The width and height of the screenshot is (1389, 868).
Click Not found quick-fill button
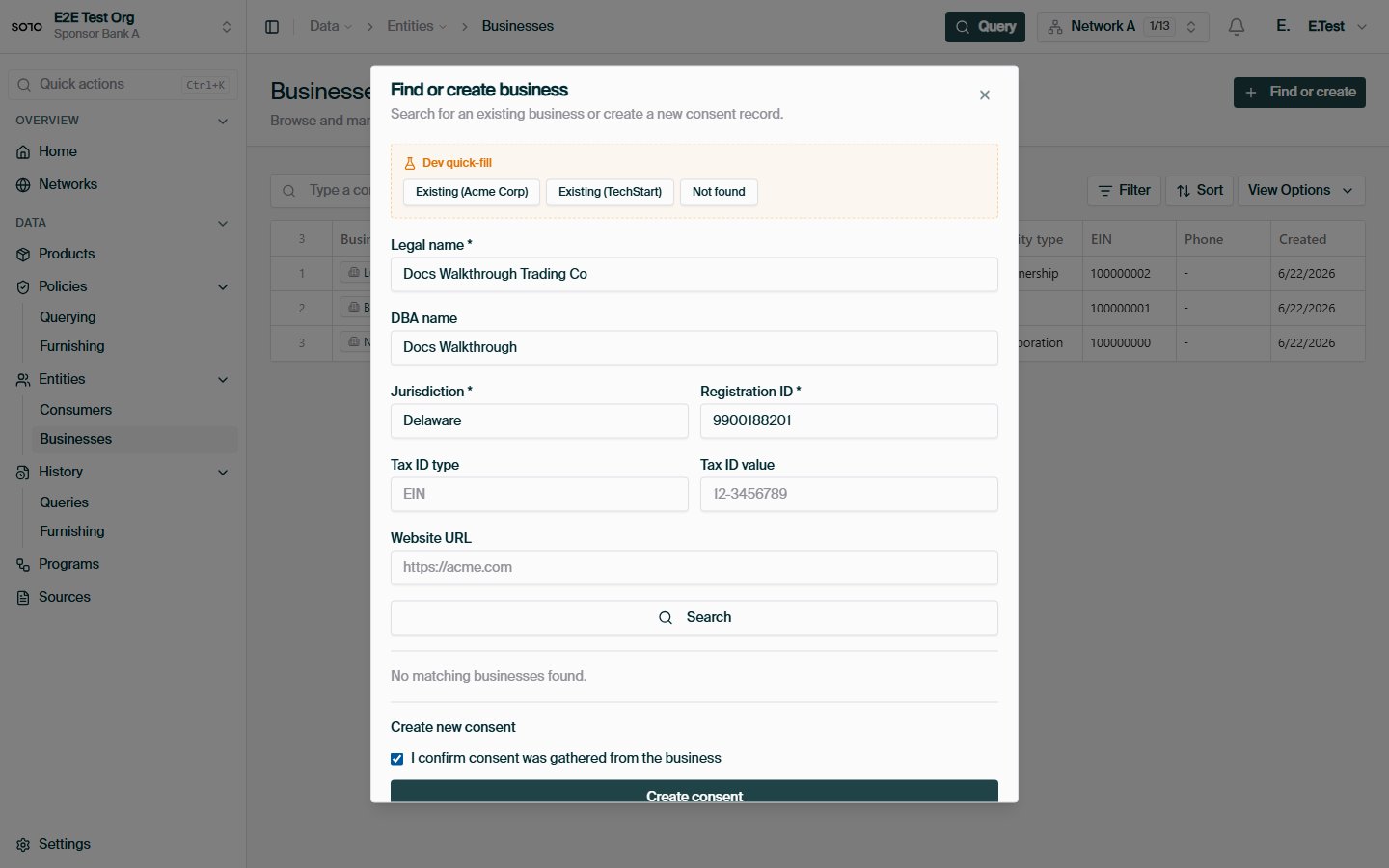[x=719, y=192]
